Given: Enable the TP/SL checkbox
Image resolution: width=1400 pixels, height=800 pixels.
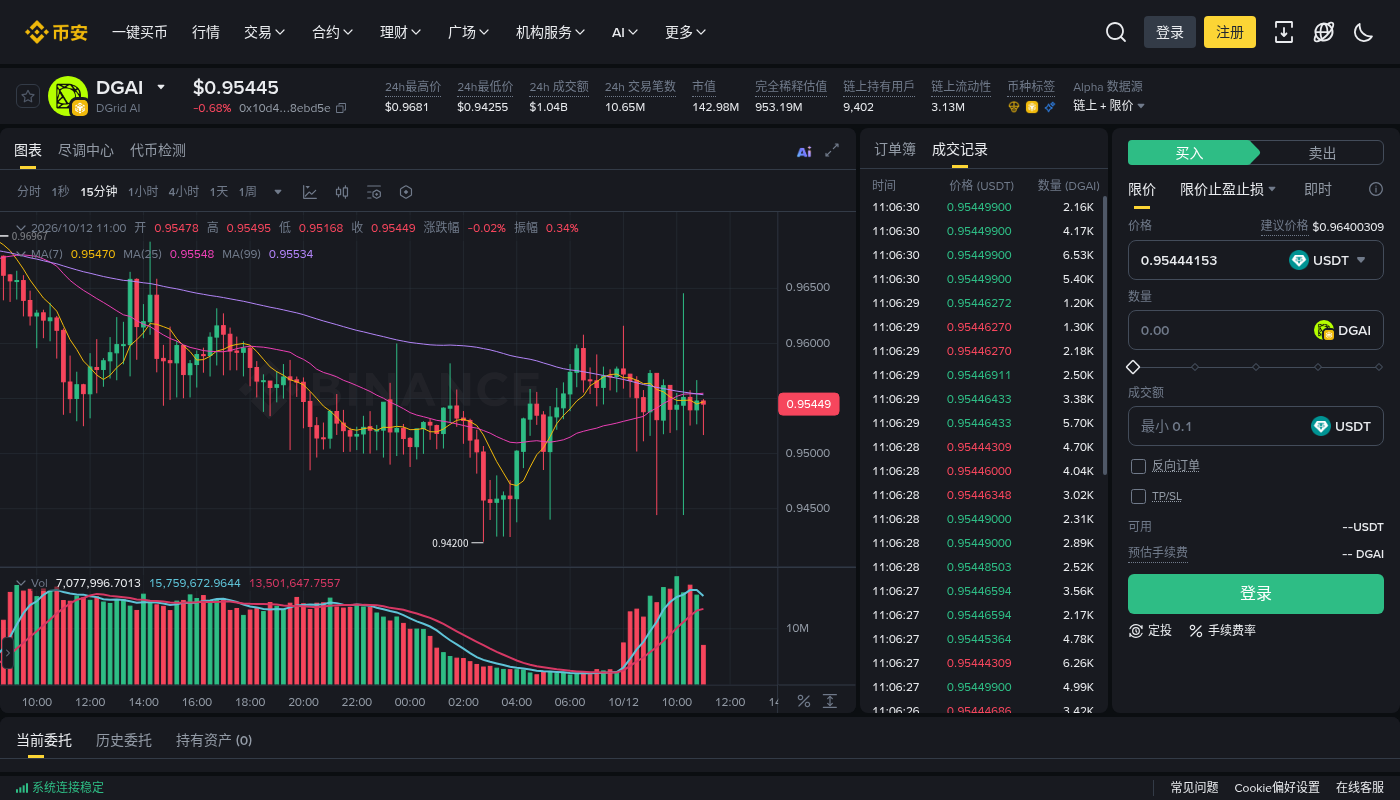Looking at the screenshot, I should [x=1138, y=496].
